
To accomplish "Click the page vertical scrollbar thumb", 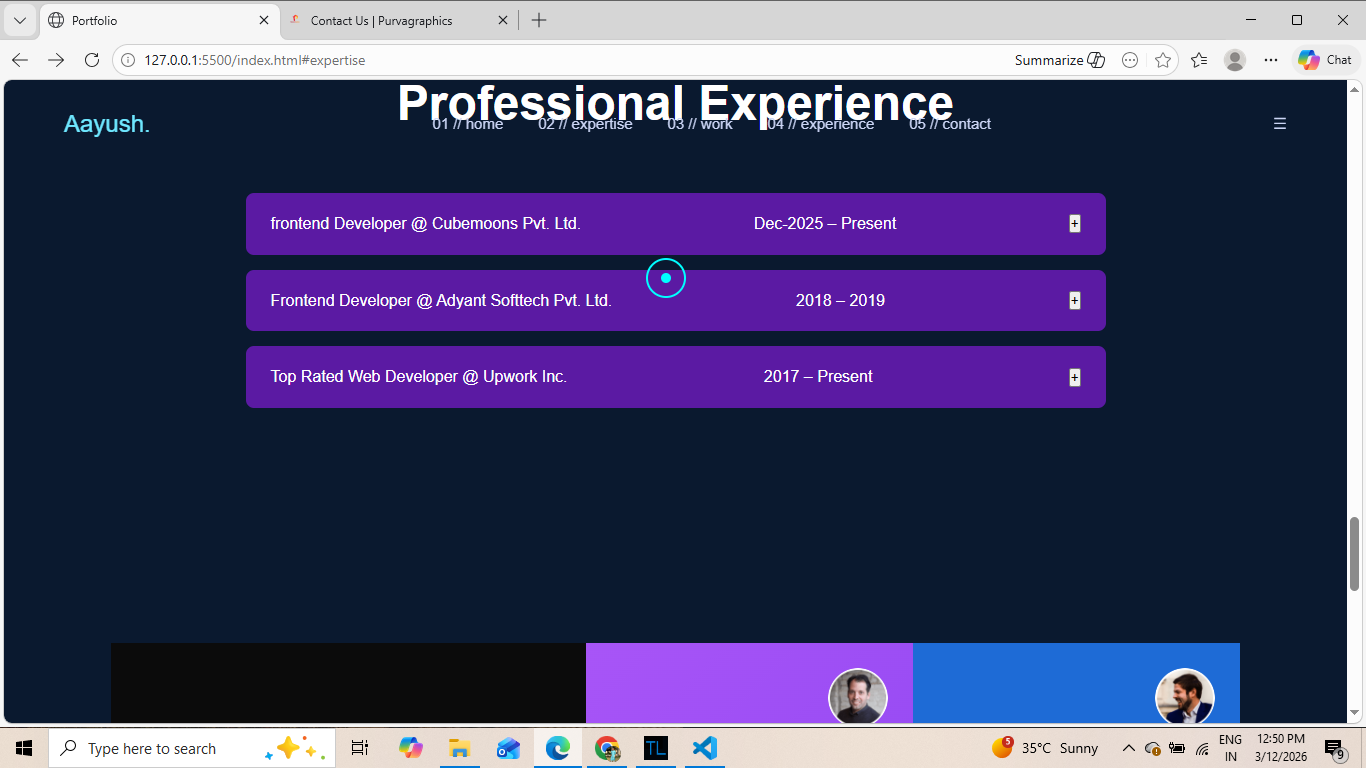I will click(1355, 553).
